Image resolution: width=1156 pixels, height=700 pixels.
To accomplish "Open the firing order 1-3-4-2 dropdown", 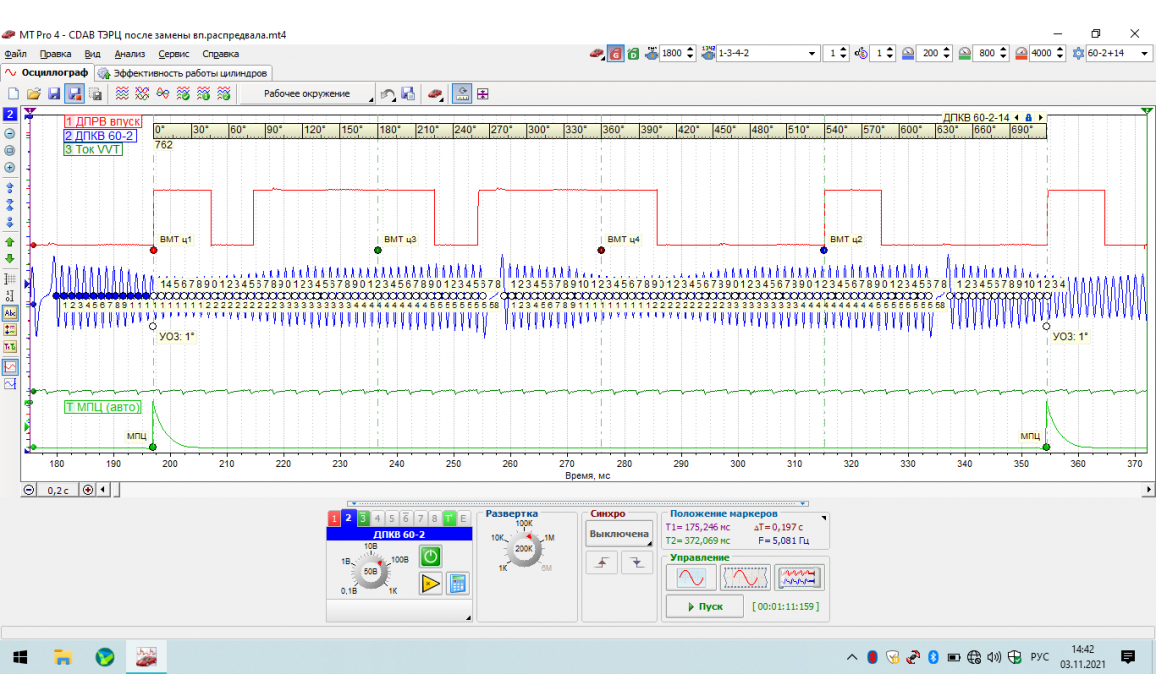I will pyautogui.click(x=810, y=53).
